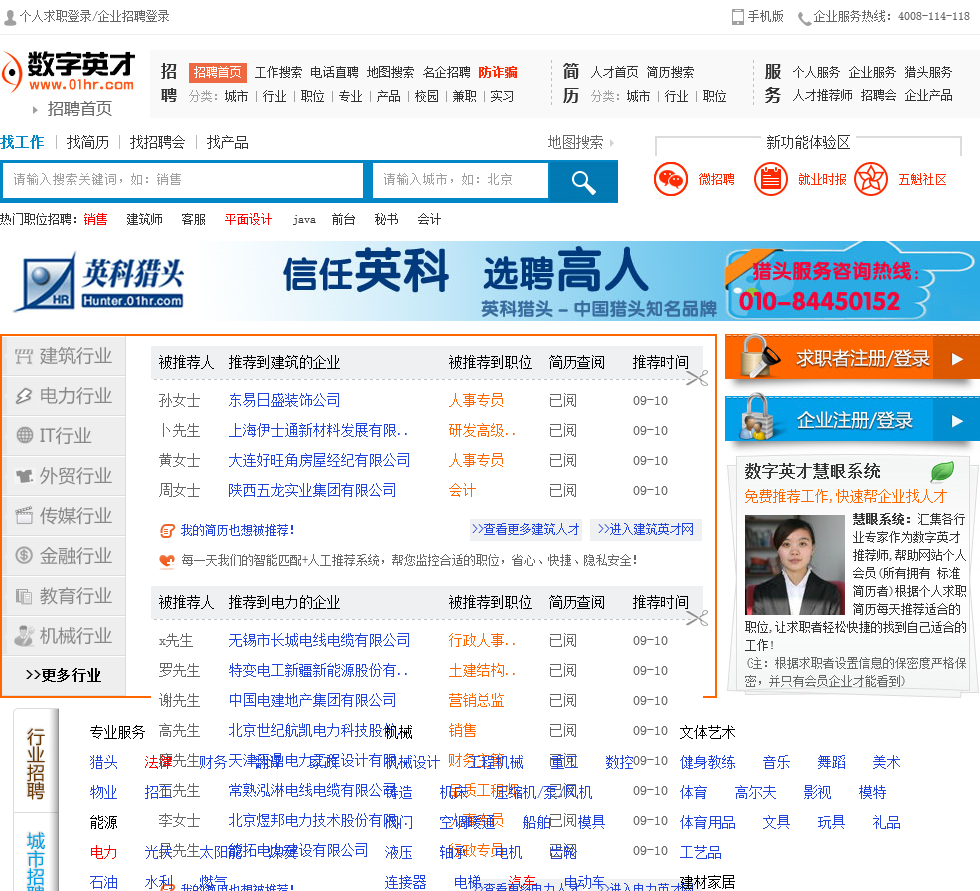Open the 防诈骗 red nav link

[x=498, y=72]
